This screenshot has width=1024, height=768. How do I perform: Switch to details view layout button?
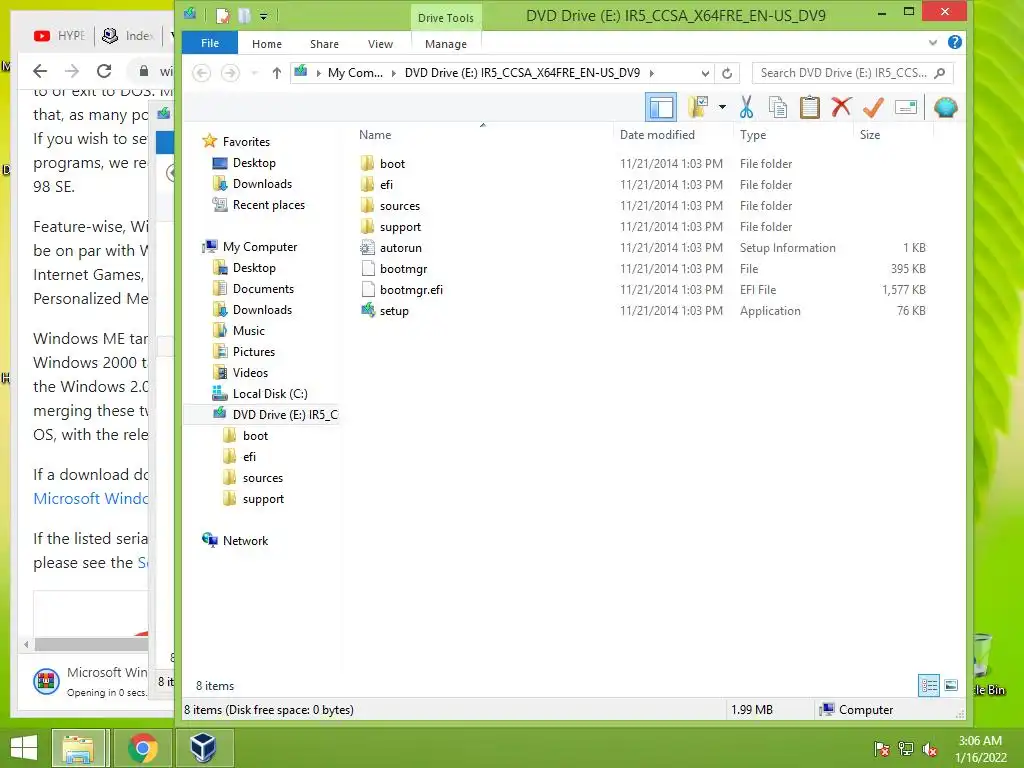[929, 686]
